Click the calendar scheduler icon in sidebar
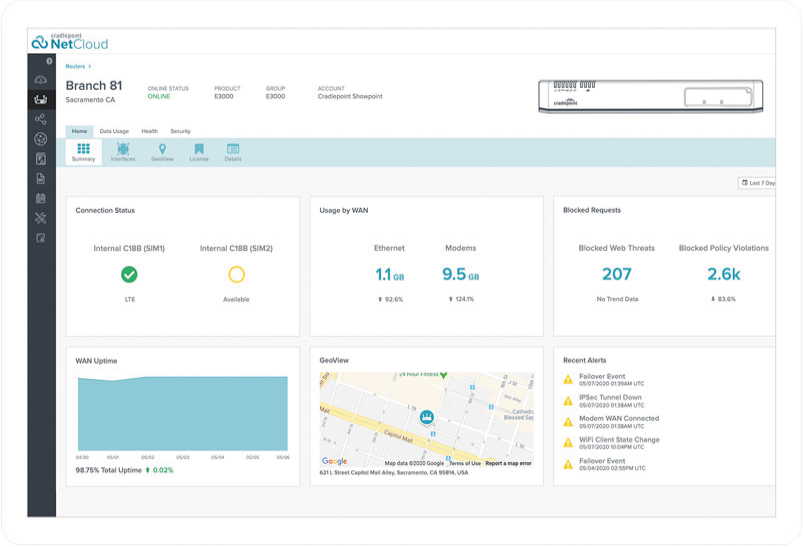 click(41, 198)
